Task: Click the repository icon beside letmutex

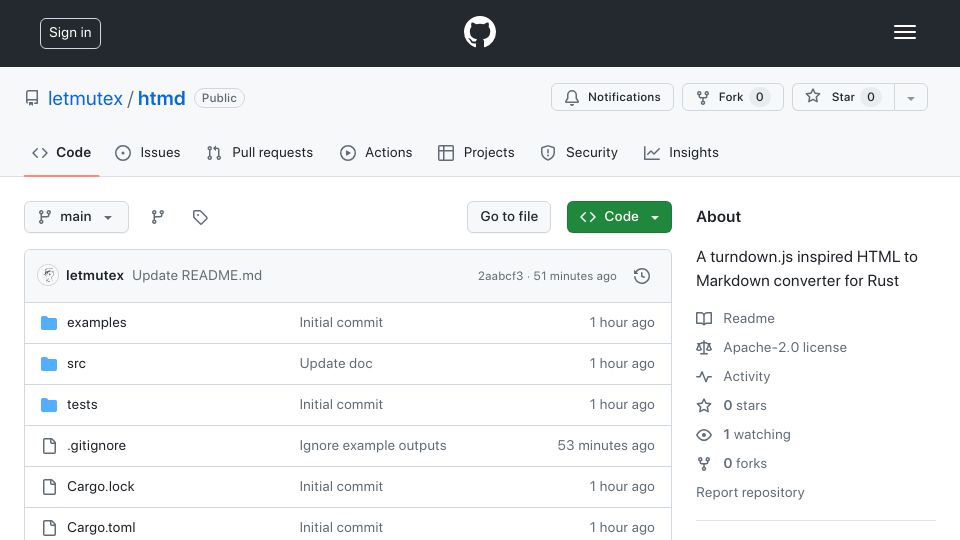Action: click(x=32, y=98)
